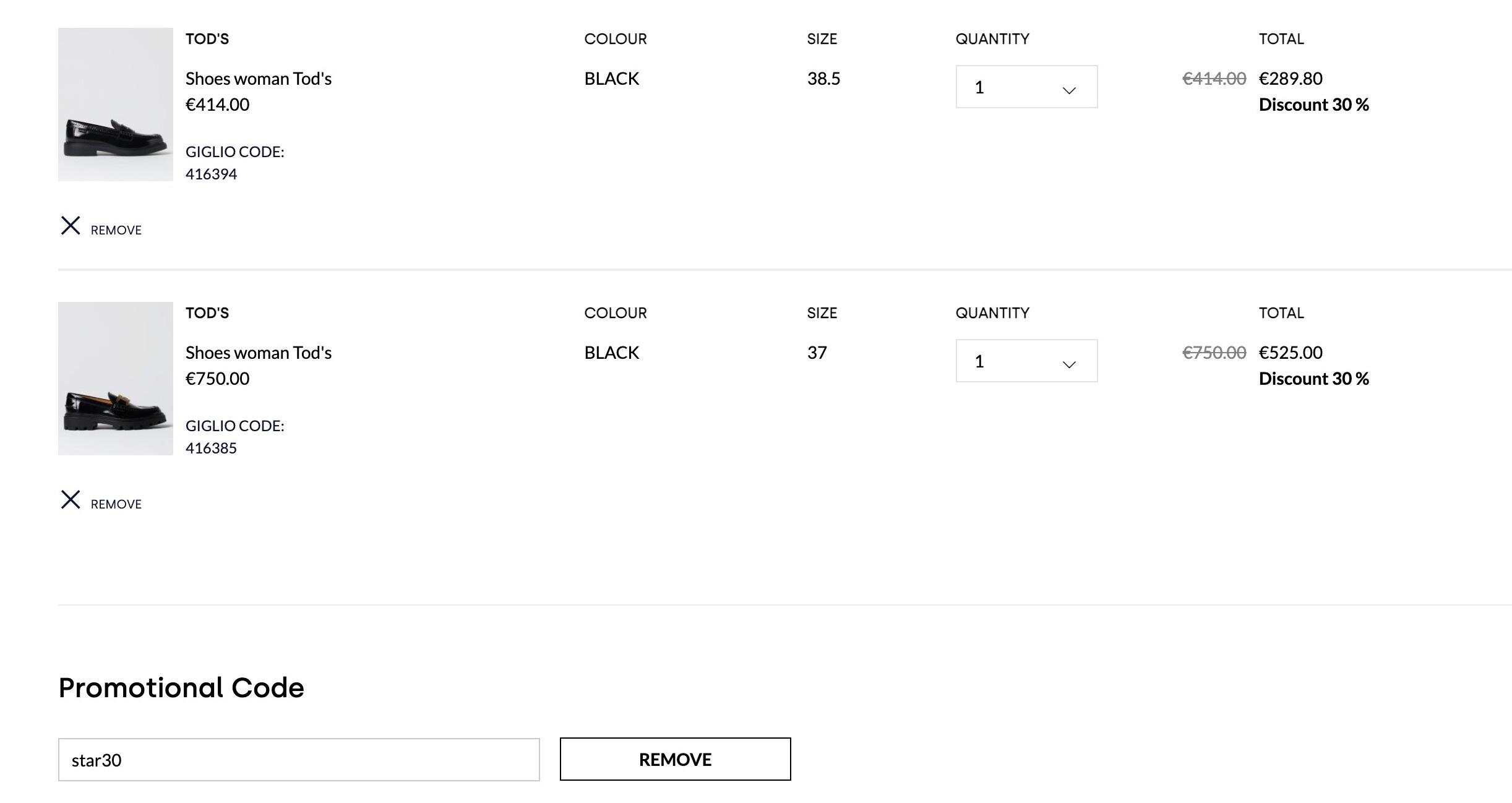The height and width of the screenshot is (803, 1512).
Task: Click the €289.80 discounted total price
Action: (x=1291, y=79)
